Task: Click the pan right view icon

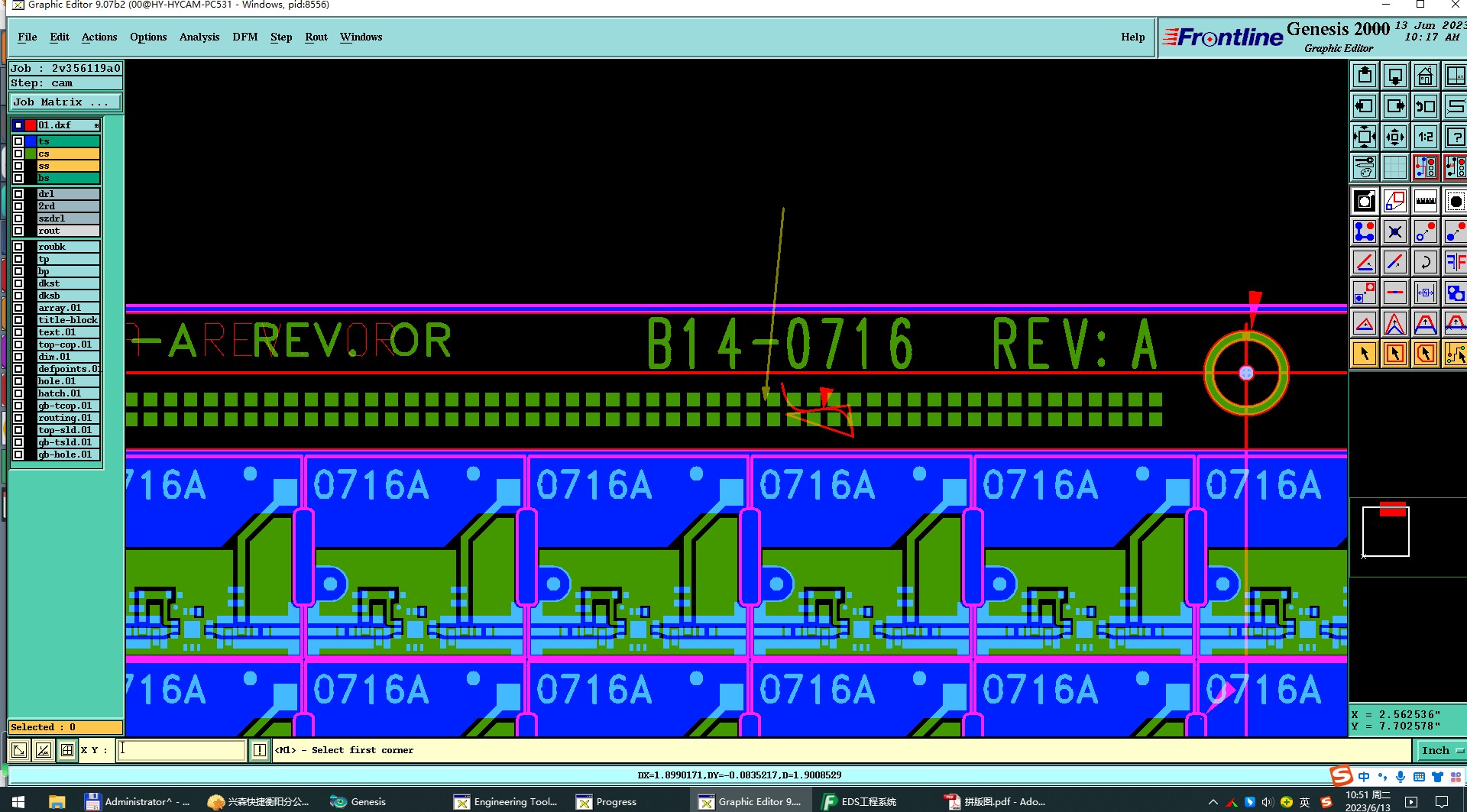Action: click(1395, 106)
